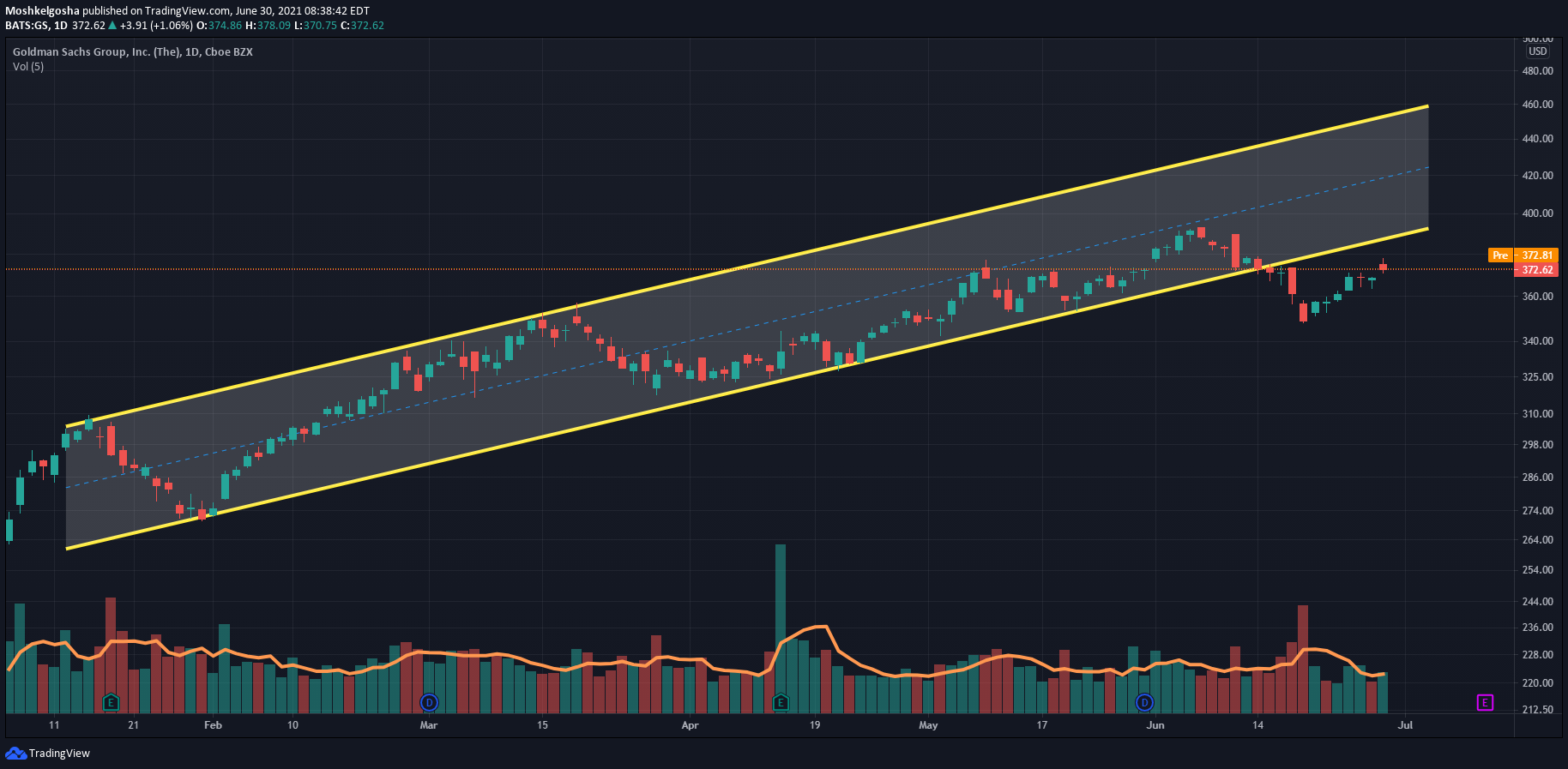Screen dimensions: 1568x769
Task: Click the Mar date label on time axis
Action: (x=429, y=725)
